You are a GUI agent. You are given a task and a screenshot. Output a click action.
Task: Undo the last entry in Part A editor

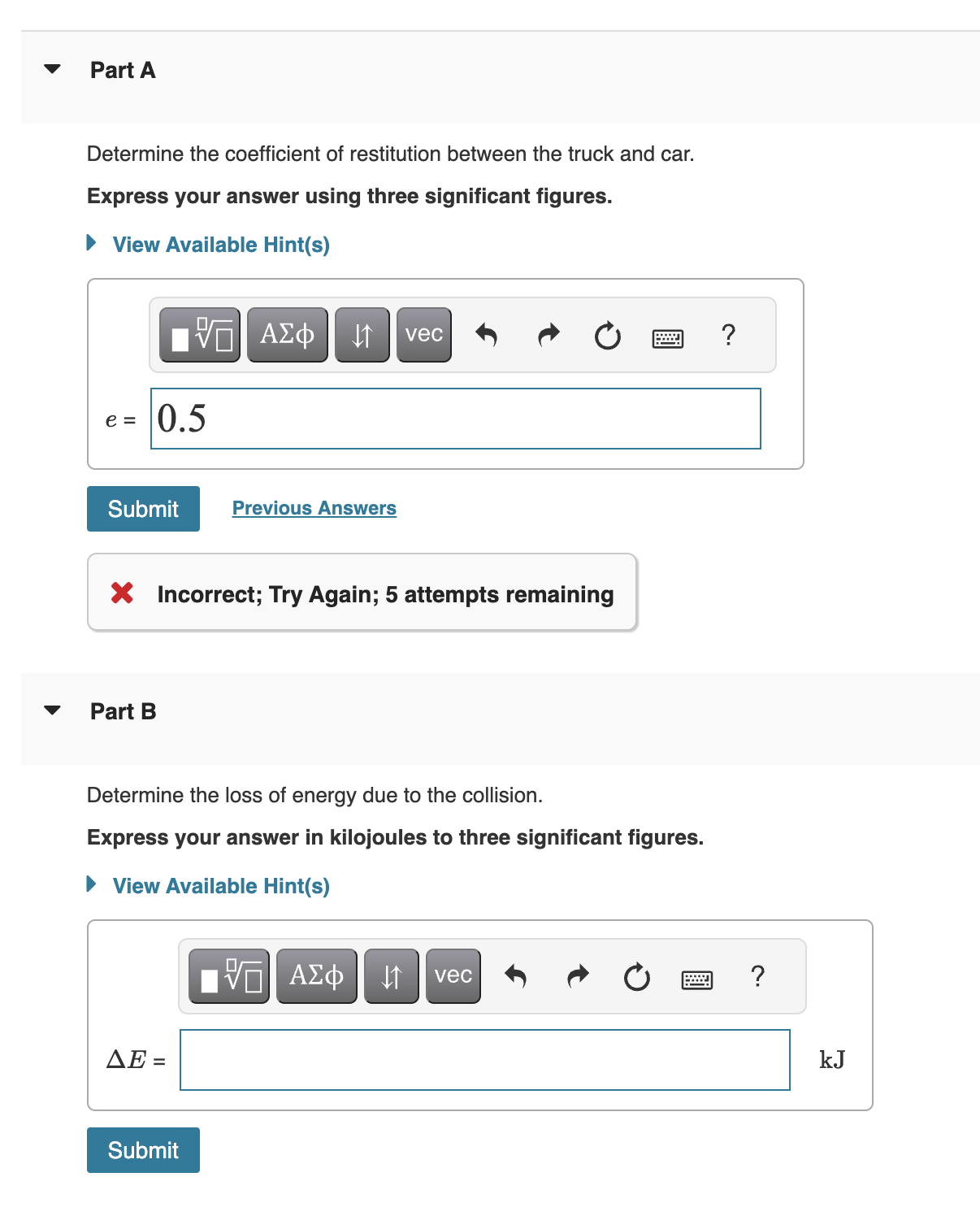[486, 334]
